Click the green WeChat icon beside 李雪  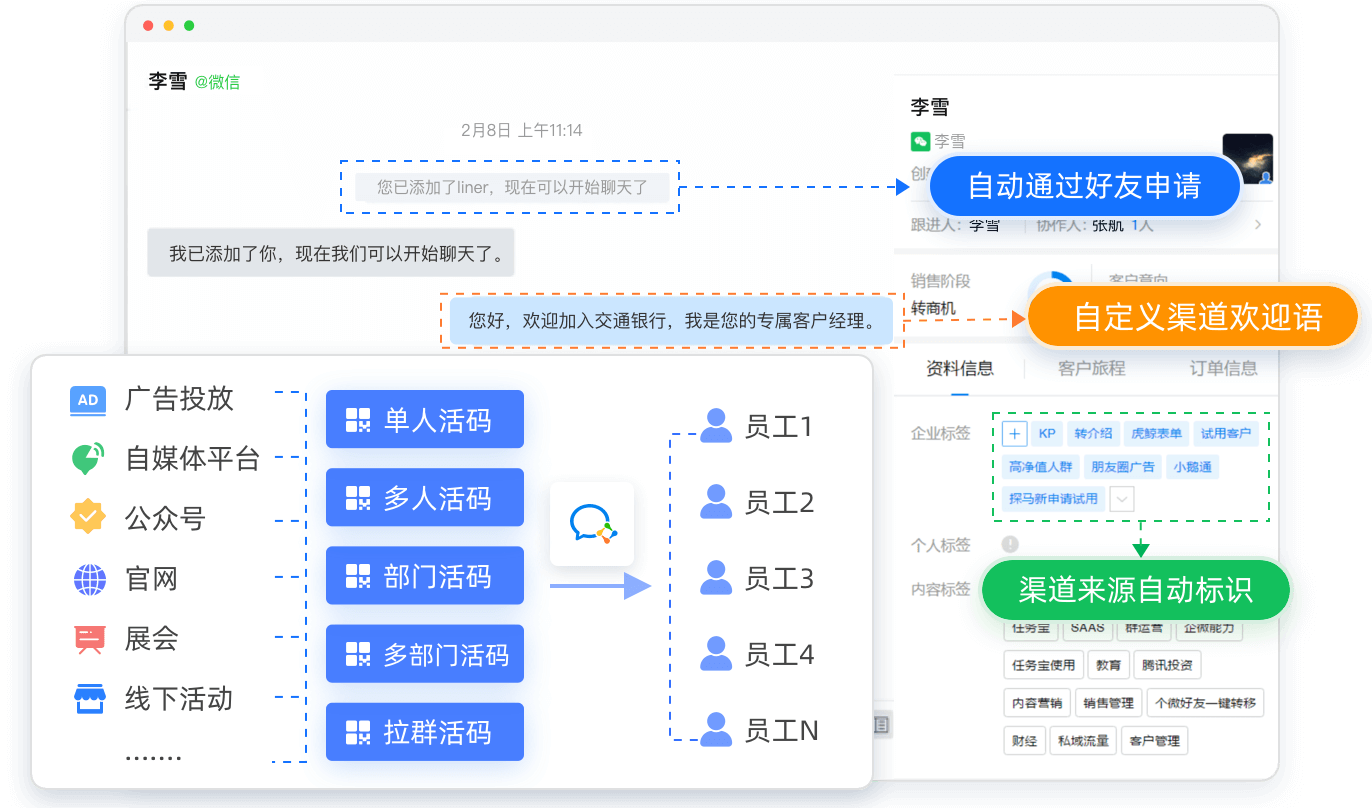919,141
